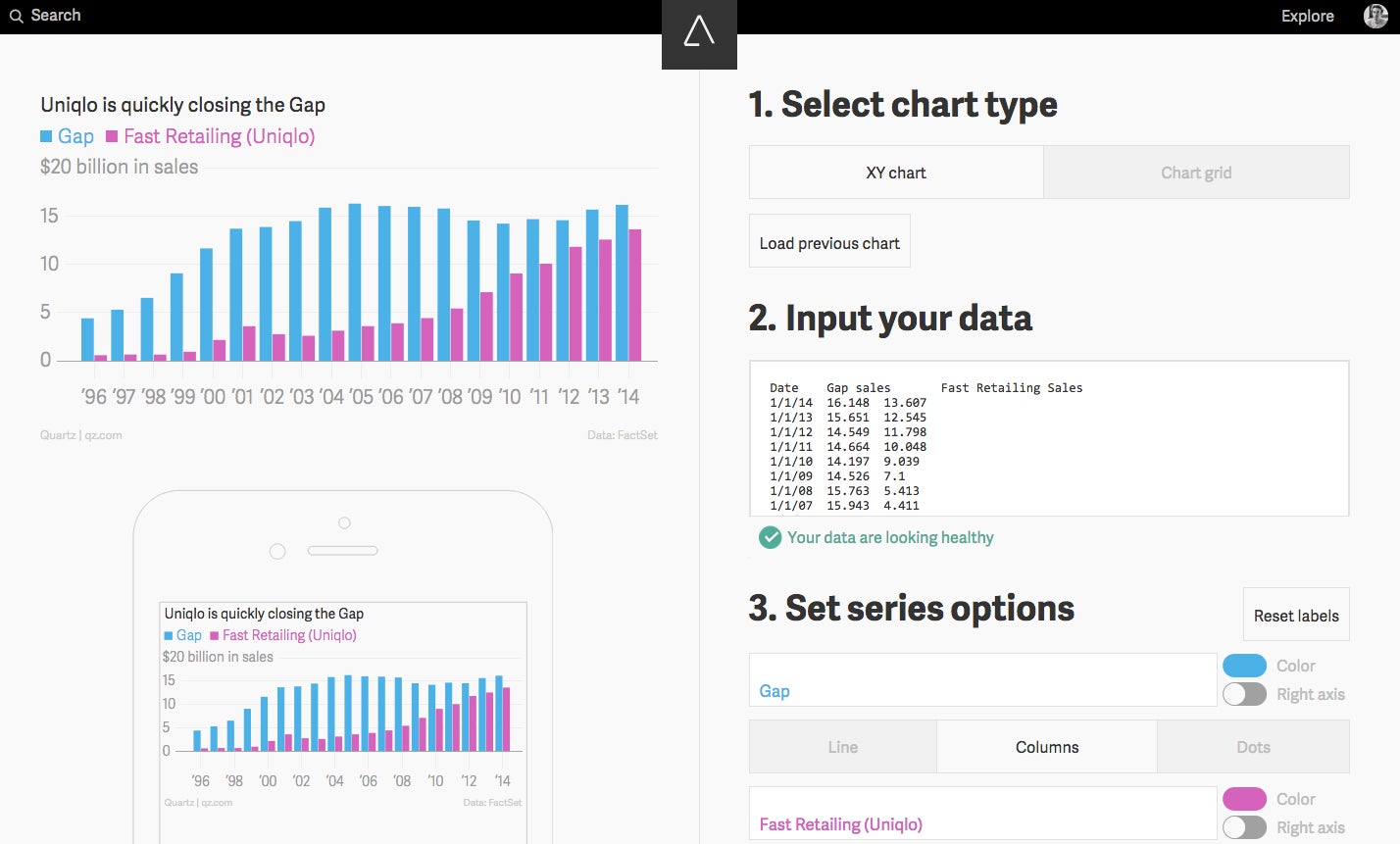
Task: Toggle Right axis for Fast Retailing (Uniqlo)
Action: 1245,827
